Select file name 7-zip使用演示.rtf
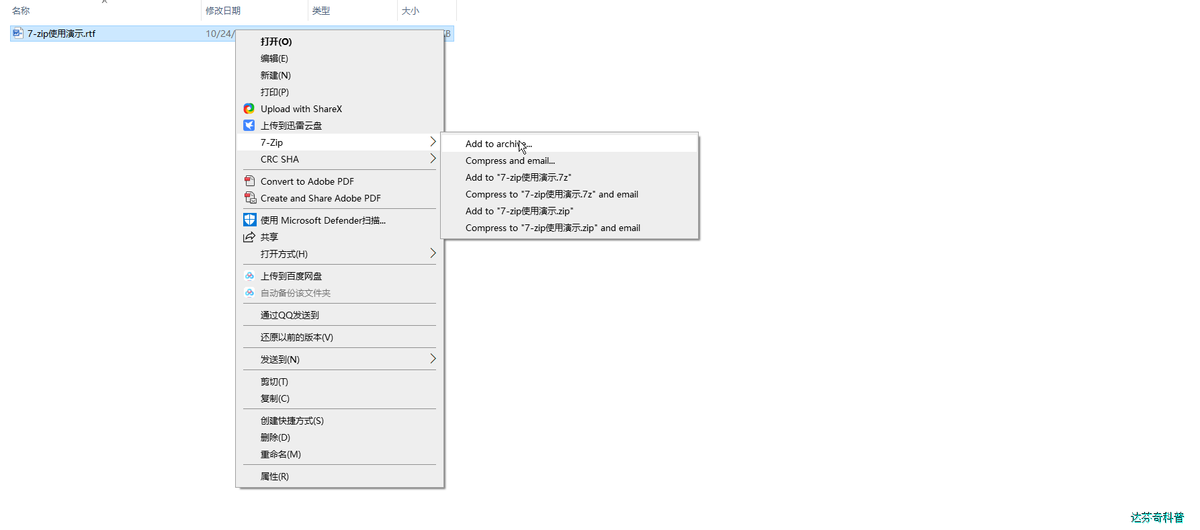The width and height of the screenshot is (1200, 530). tap(61, 33)
